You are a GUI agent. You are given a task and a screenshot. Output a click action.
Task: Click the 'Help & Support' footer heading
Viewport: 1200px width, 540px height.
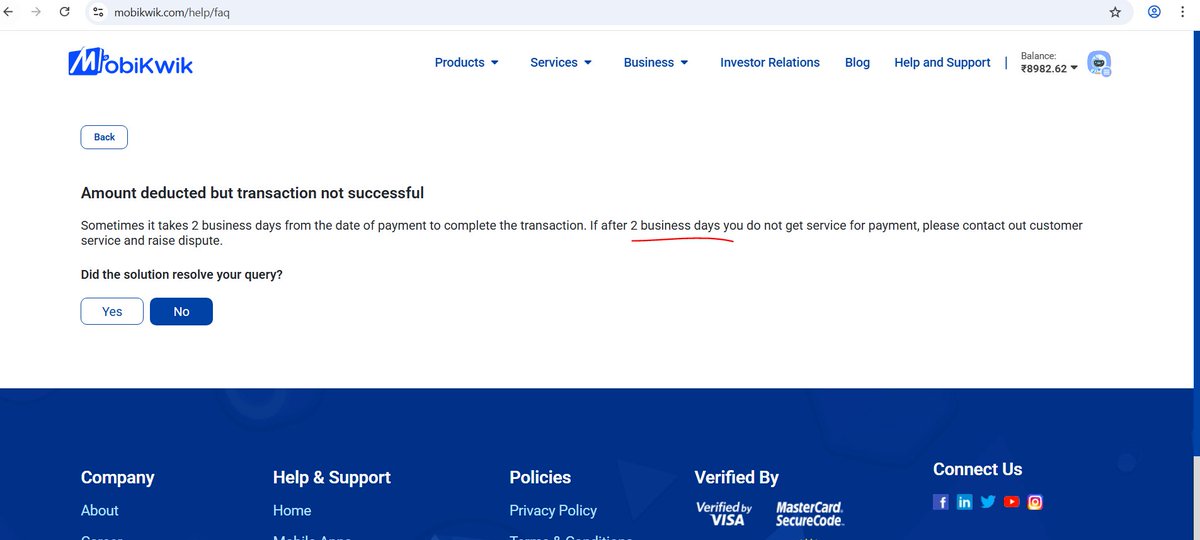point(332,477)
